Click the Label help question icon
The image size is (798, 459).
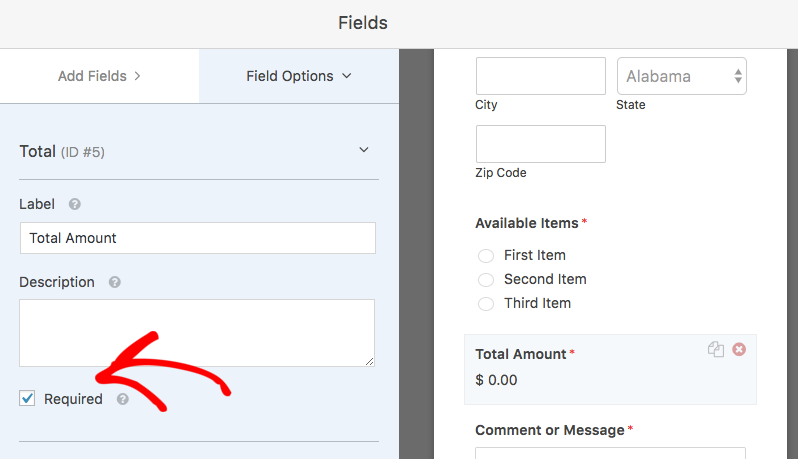pyautogui.click(x=75, y=204)
